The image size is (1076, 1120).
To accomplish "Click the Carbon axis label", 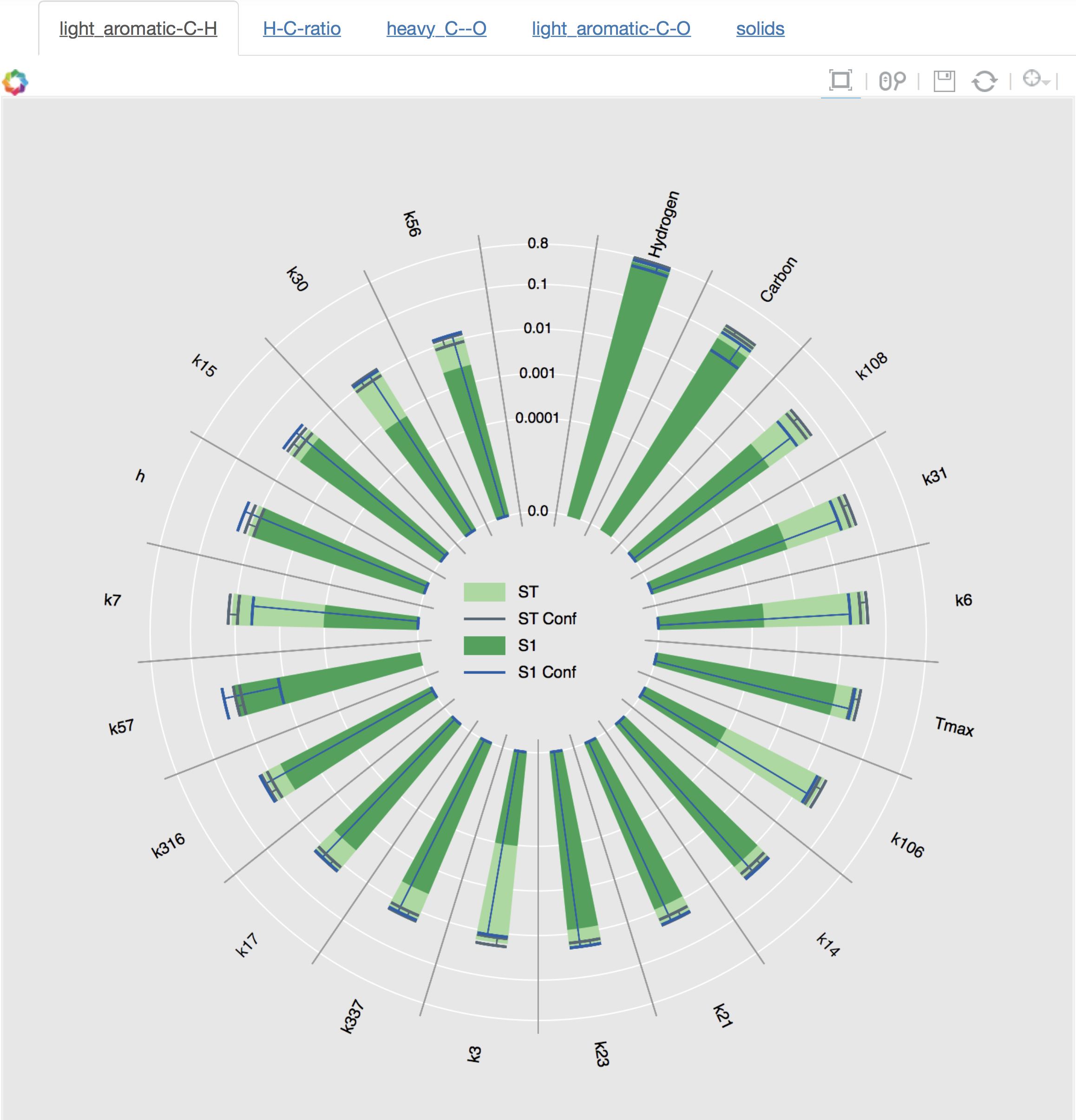I will 778,279.
